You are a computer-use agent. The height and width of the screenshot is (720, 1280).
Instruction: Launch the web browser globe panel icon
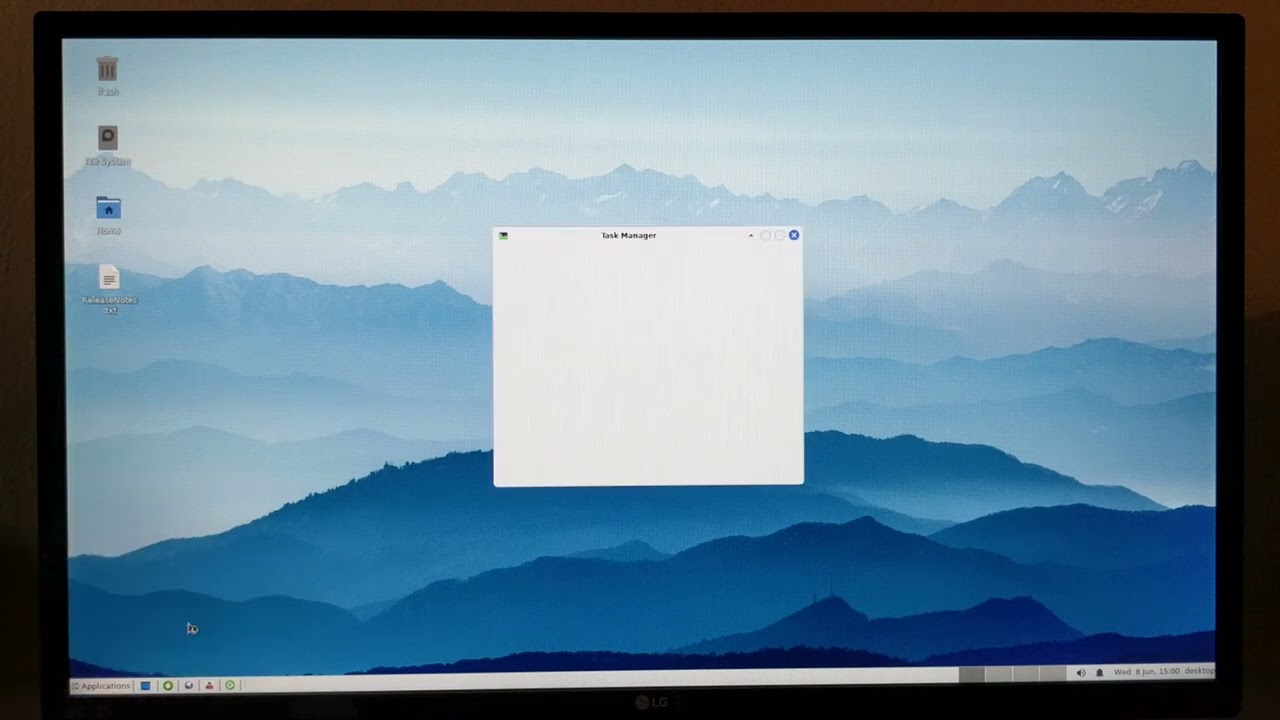189,686
